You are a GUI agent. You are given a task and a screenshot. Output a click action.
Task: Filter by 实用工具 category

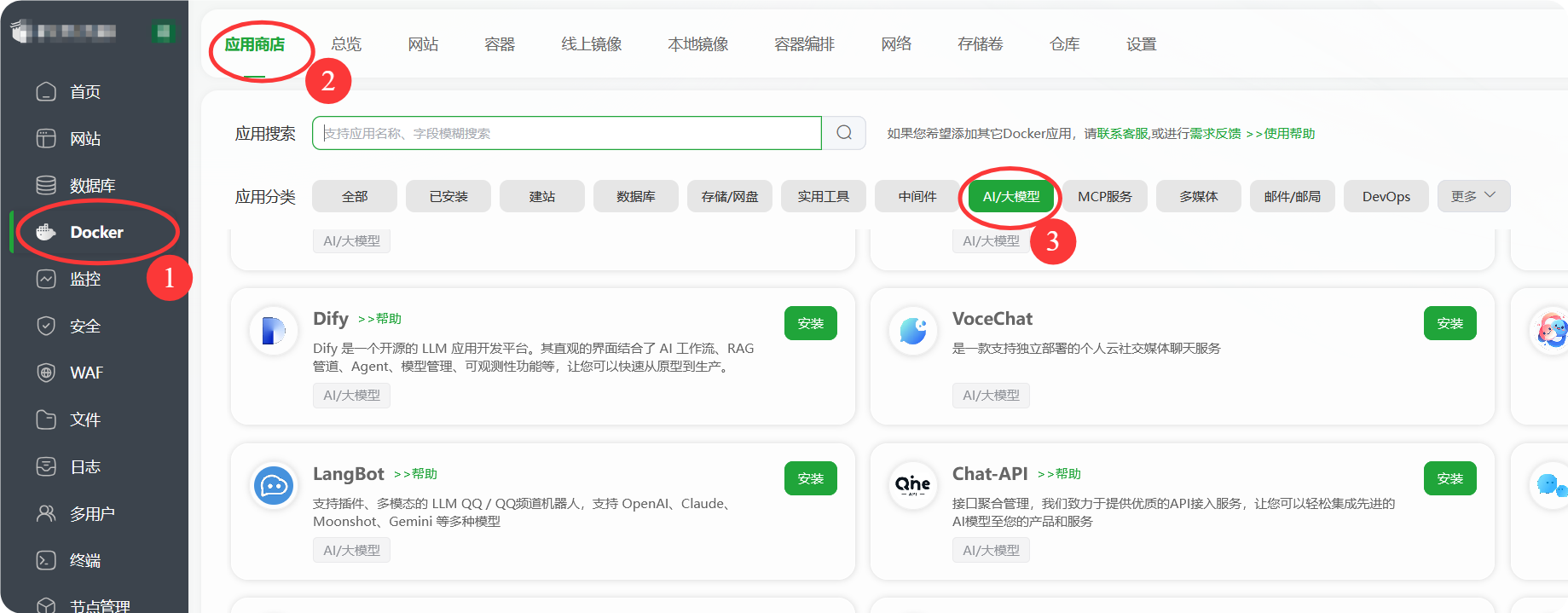click(x=824, y=196)
